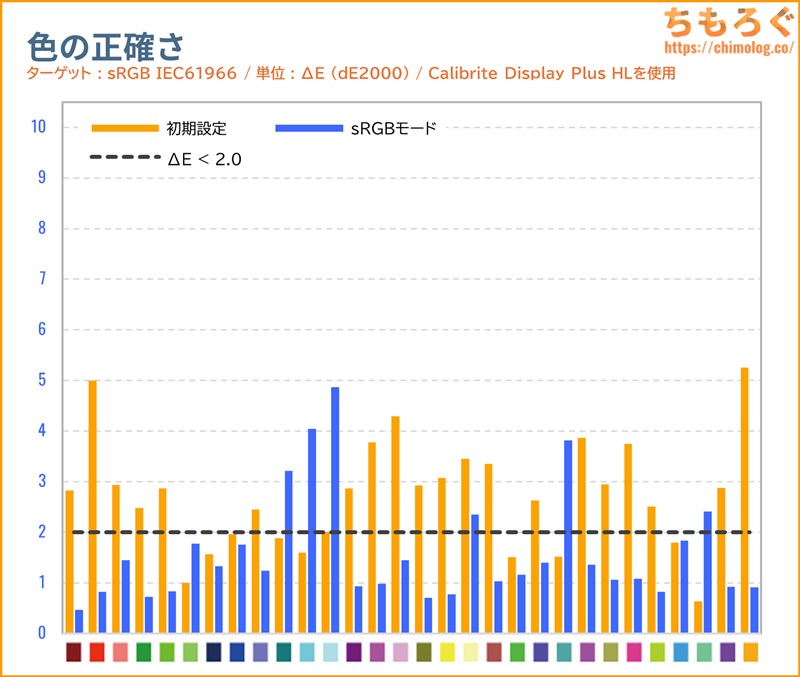Select the hot pink magenta swatch
The height and width of the screenshot is (677, 800).
633,652
